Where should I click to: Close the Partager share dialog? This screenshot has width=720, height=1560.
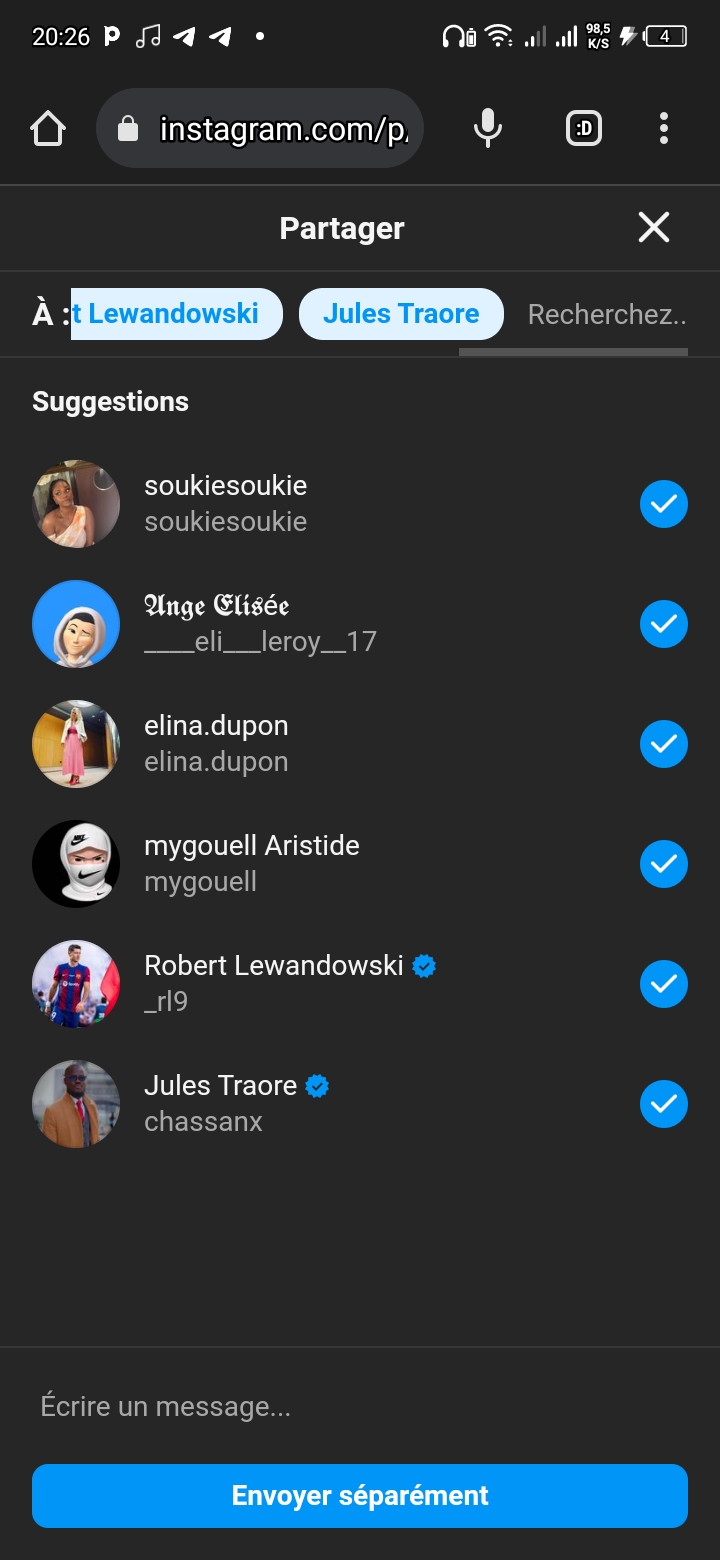pyautogui.click(x=654, y=228)
